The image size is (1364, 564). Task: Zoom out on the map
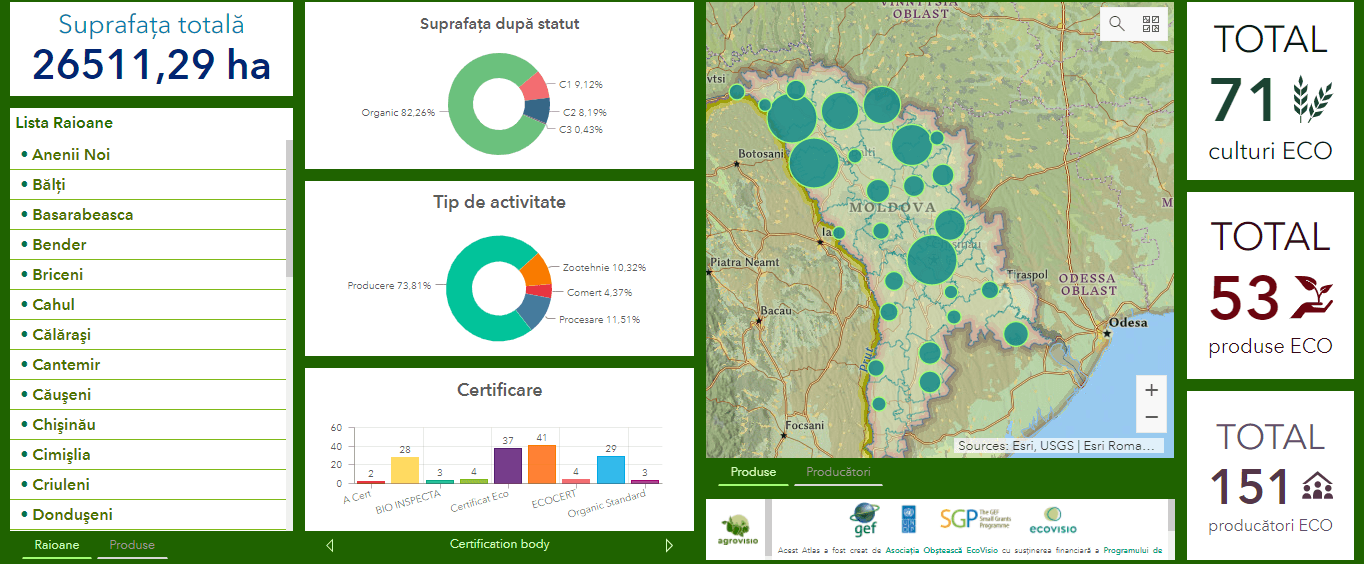pos(1151,417)
